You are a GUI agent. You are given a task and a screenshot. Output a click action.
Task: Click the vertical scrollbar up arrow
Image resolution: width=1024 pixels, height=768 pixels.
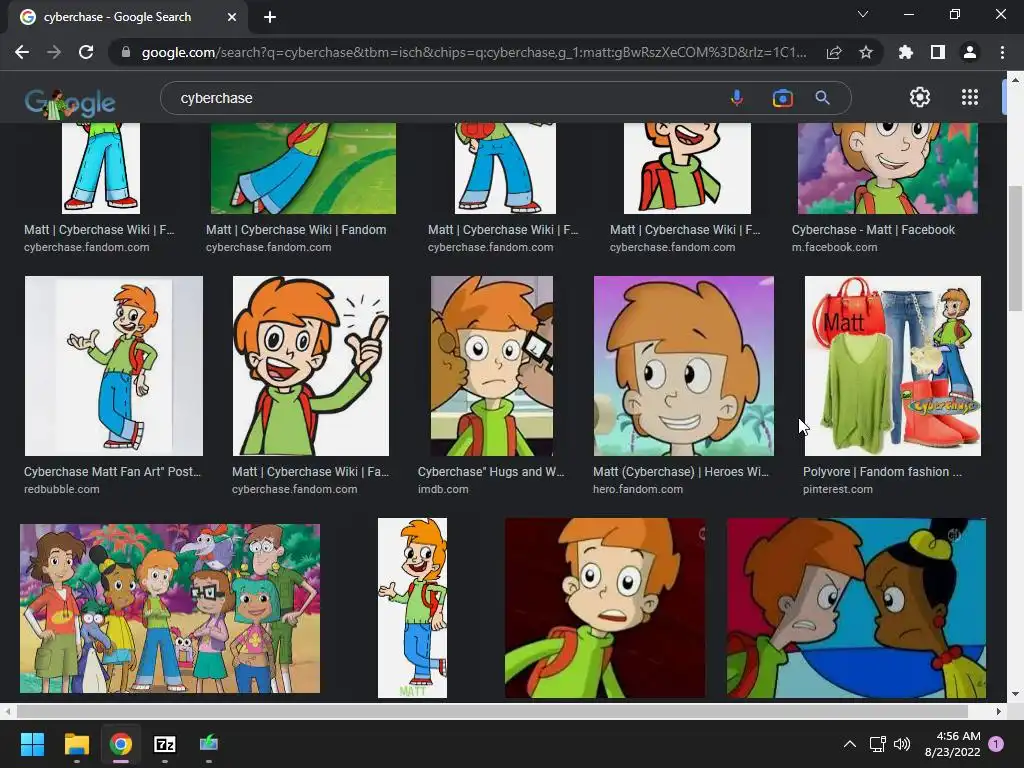point(1015,80)
